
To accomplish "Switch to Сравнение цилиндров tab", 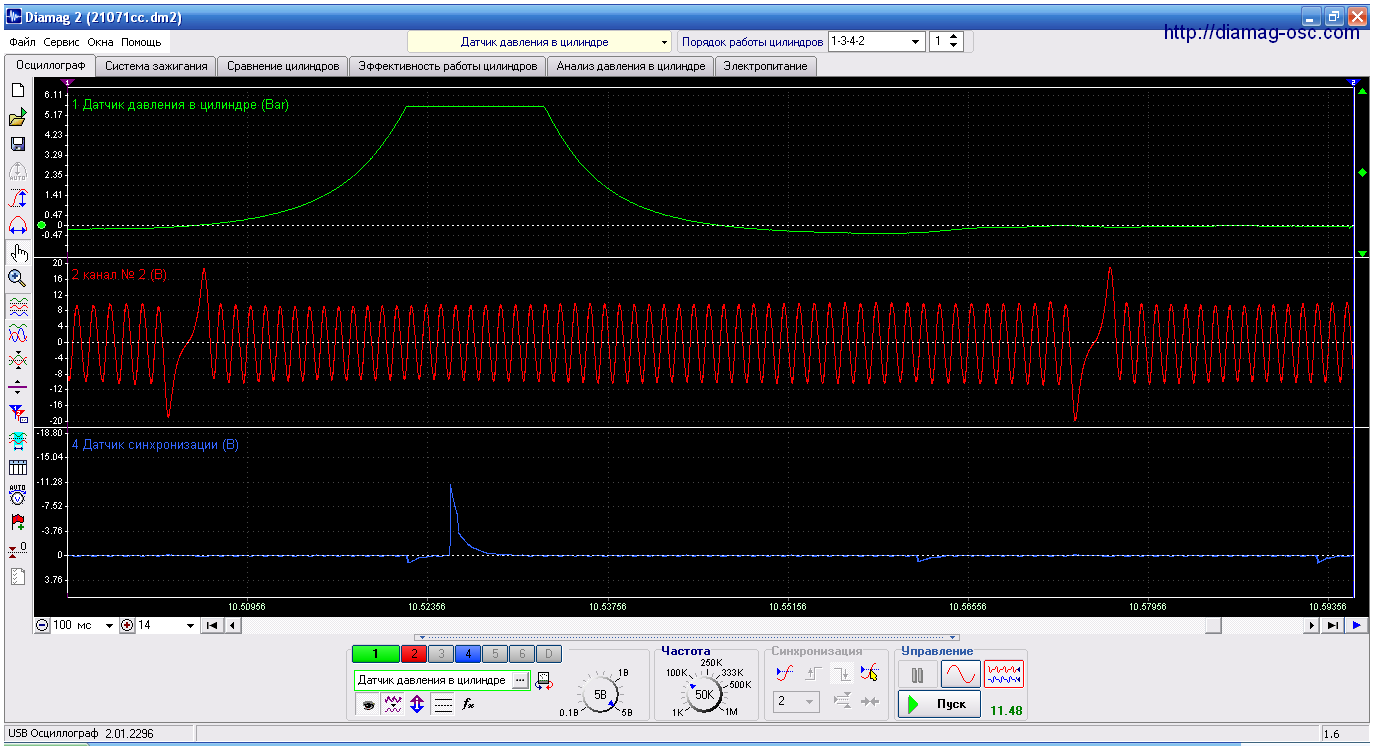I will point(283,66).
